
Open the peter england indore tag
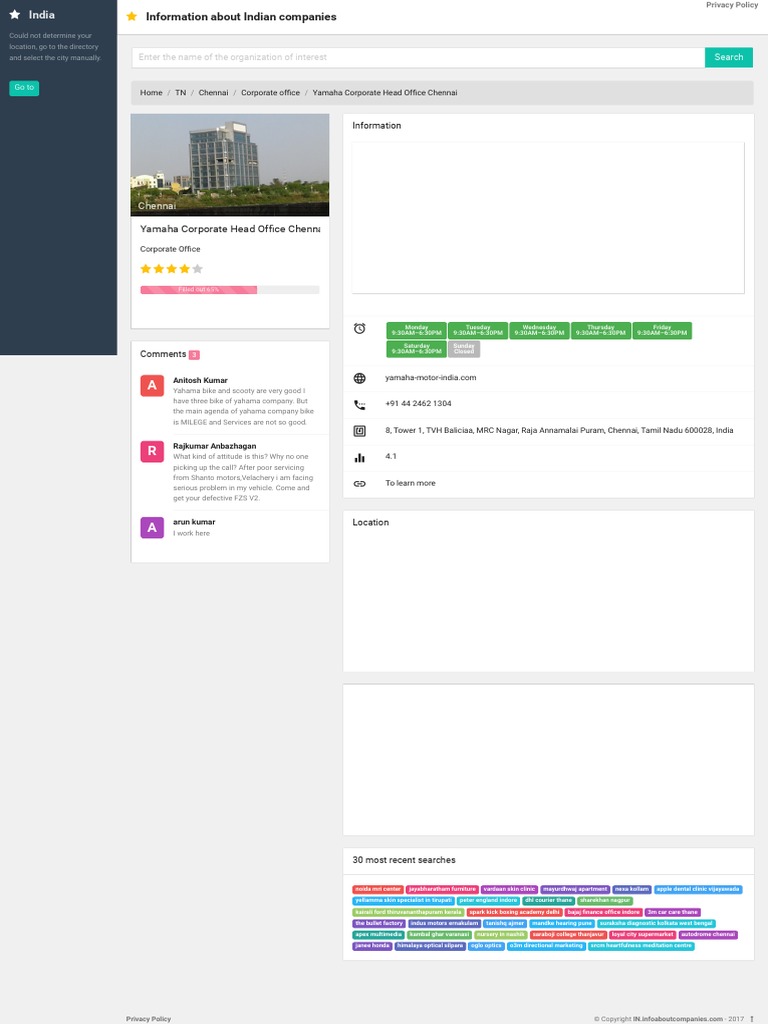pyautogui.click(x=488, y=901)
